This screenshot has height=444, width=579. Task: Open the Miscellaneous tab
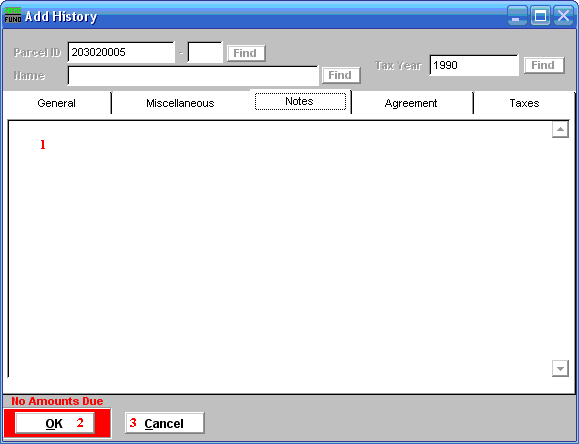(180, 103)
